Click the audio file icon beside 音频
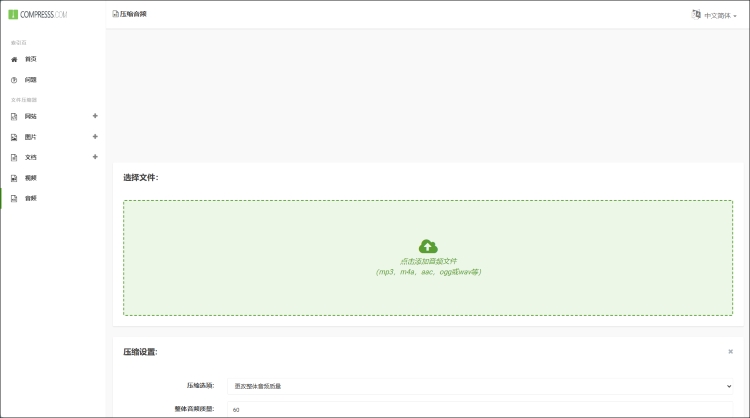 click(x=14, y=198)
